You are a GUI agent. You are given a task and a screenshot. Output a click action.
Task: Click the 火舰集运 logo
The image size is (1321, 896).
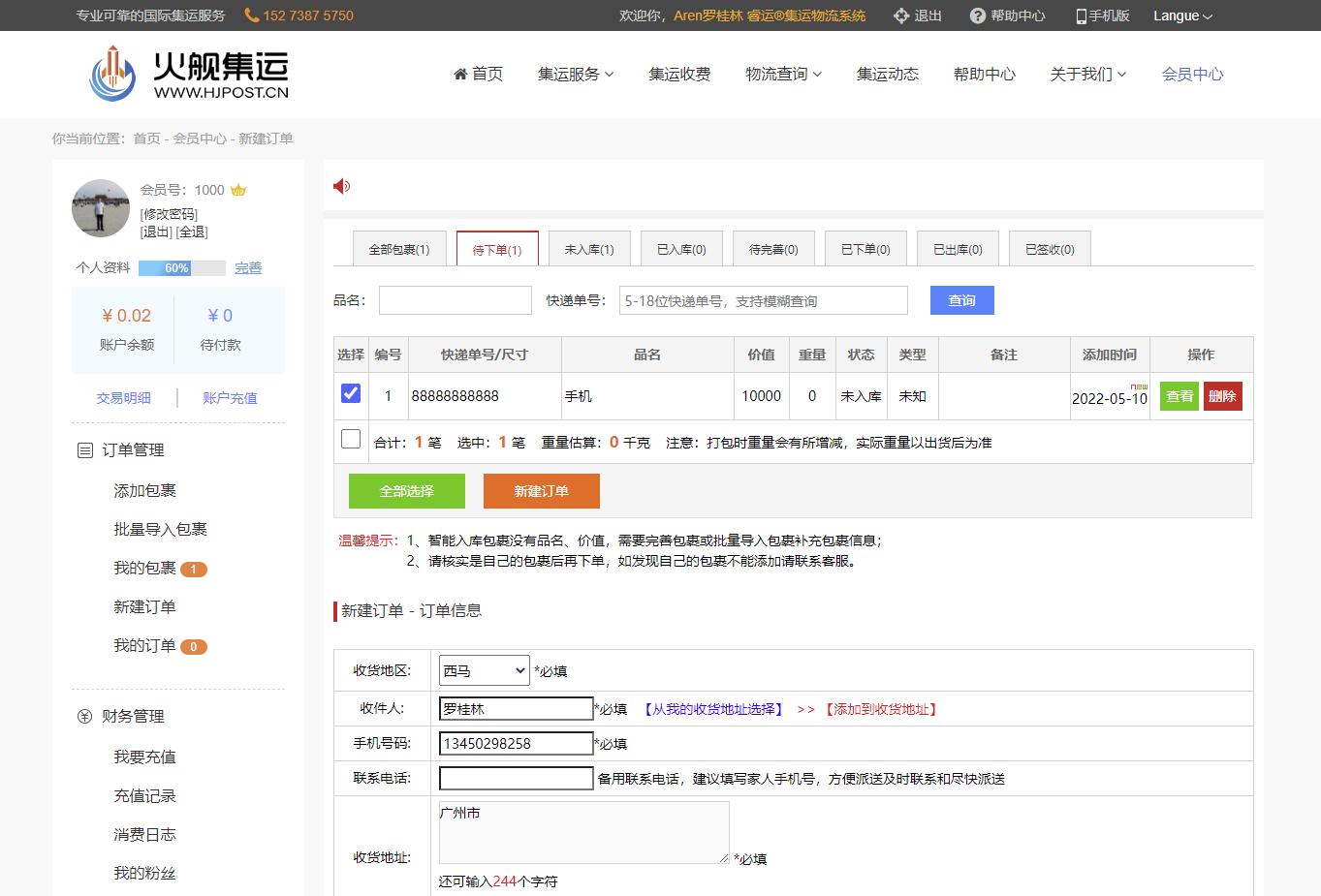point(189,73)
